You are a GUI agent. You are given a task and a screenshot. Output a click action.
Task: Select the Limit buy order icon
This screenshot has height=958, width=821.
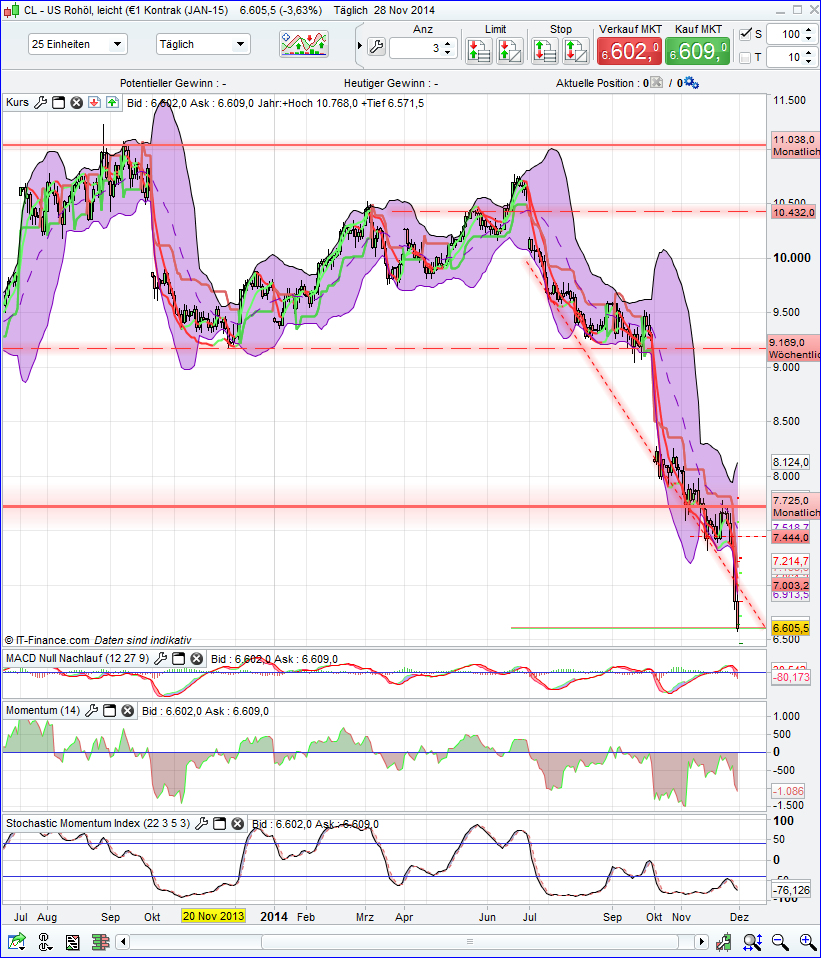pyautogui.click(x=477, y=49)
